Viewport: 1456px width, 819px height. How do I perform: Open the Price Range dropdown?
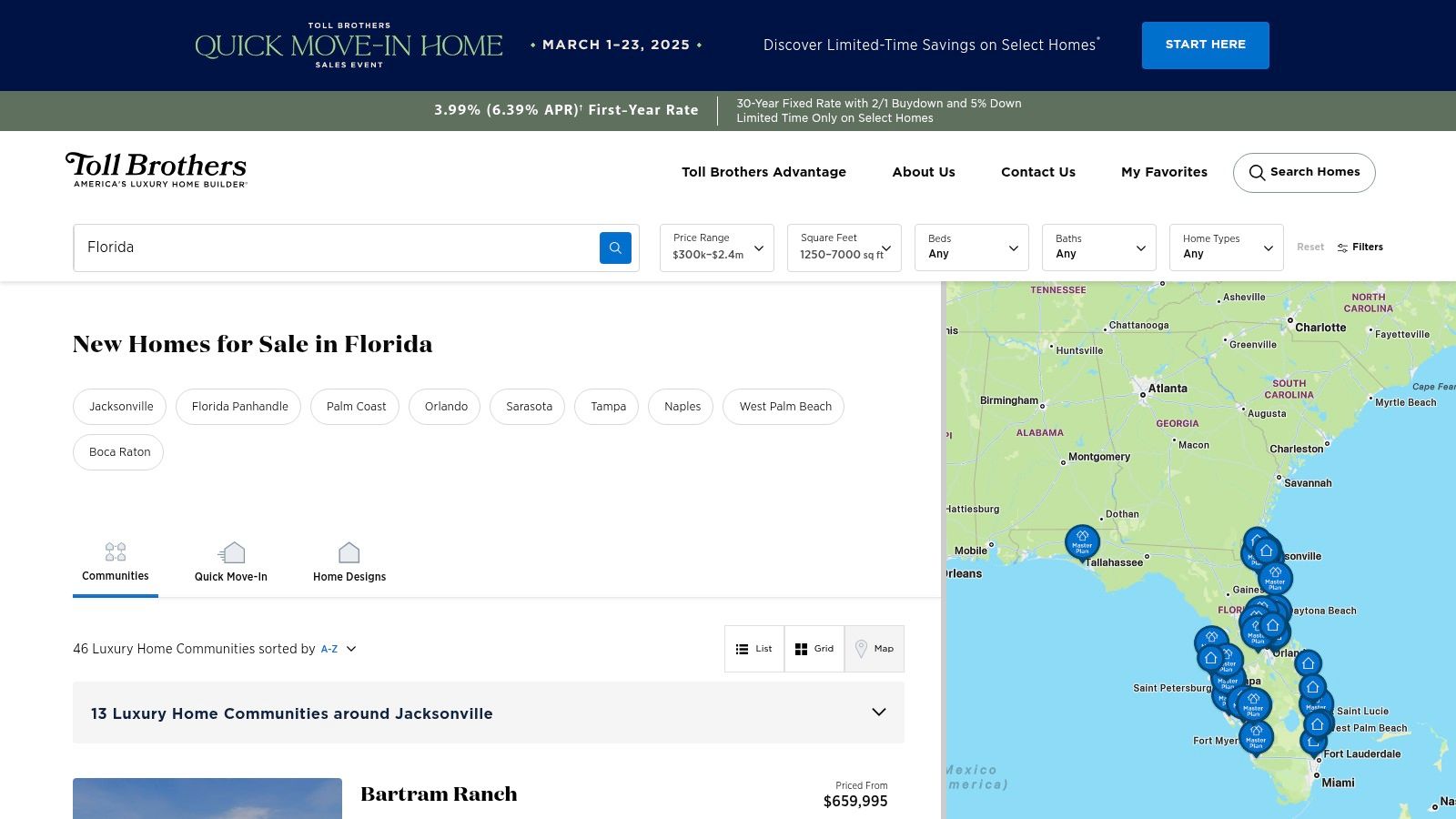(717, 248)
